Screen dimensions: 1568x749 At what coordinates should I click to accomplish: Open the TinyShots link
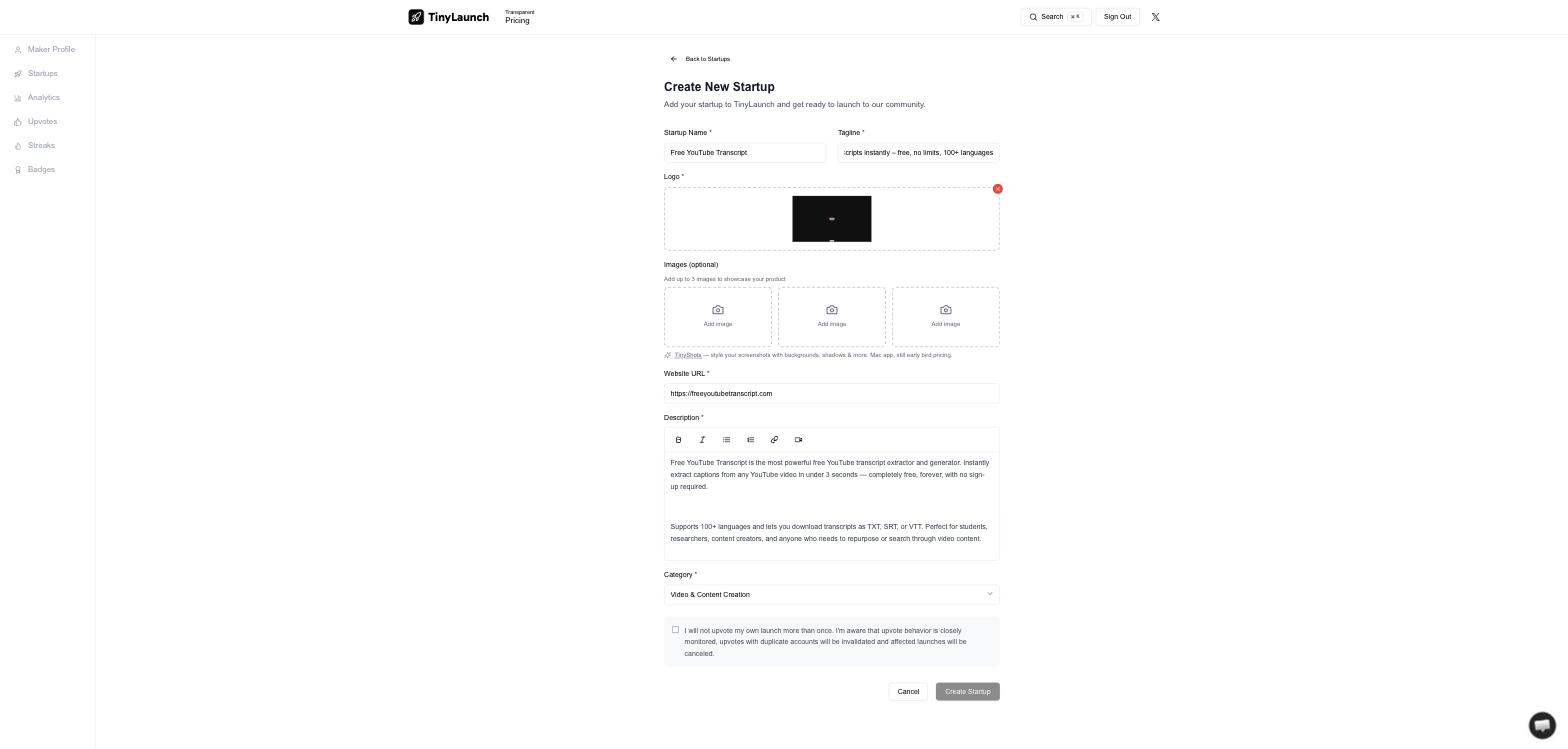pos(688,355)
